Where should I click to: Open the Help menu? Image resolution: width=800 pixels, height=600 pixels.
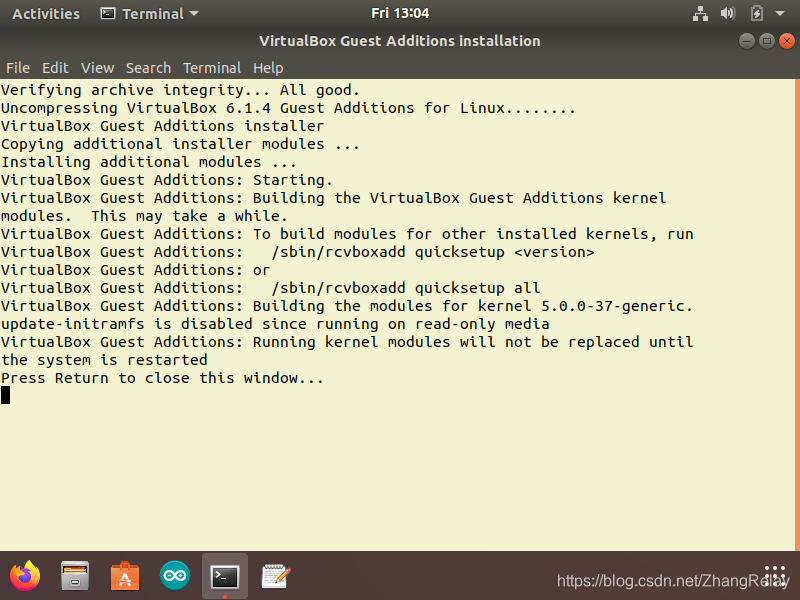[268, 68]
